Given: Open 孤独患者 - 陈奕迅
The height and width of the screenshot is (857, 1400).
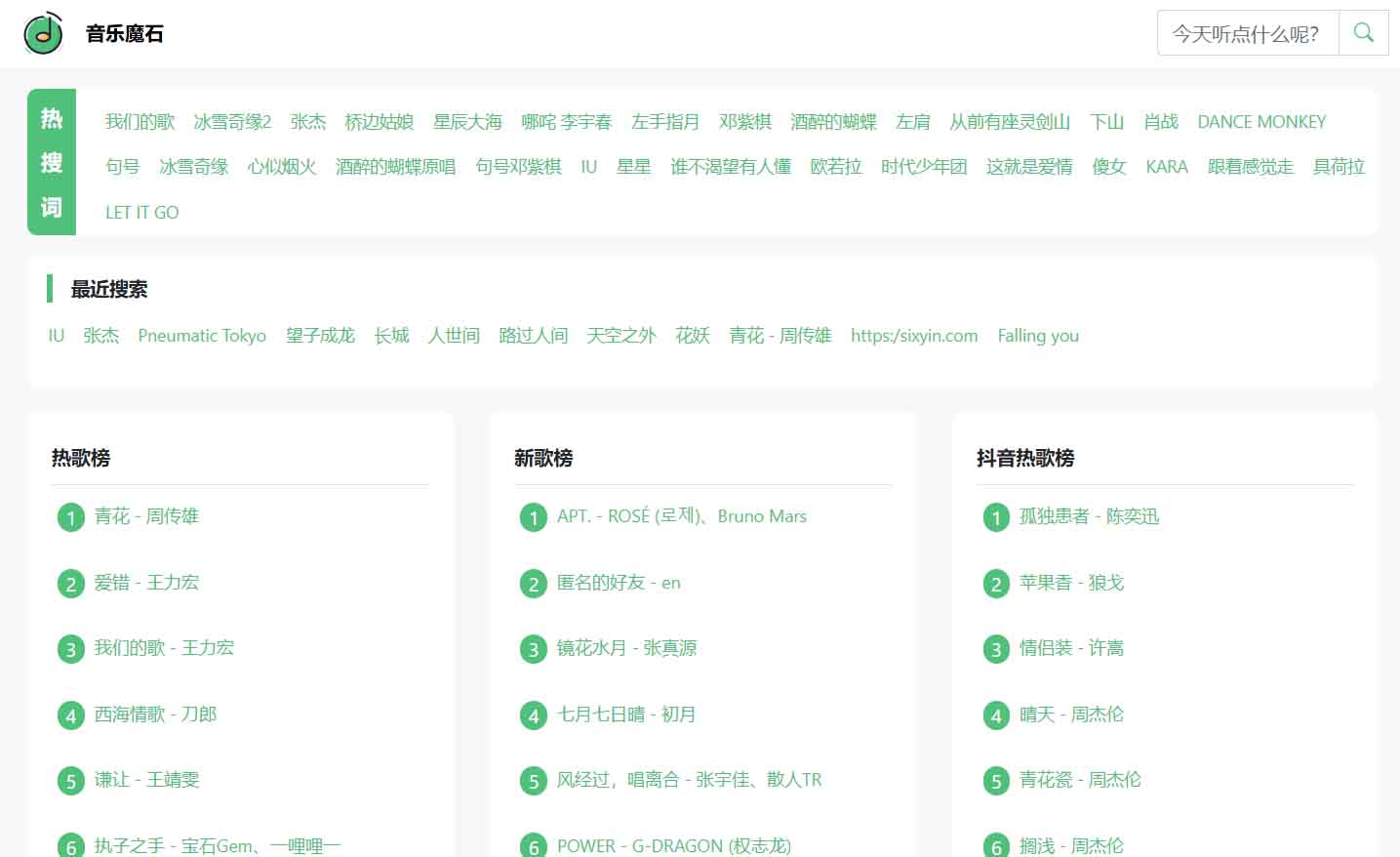Looking at the screenshot, I should click(x=1089, y=516).
